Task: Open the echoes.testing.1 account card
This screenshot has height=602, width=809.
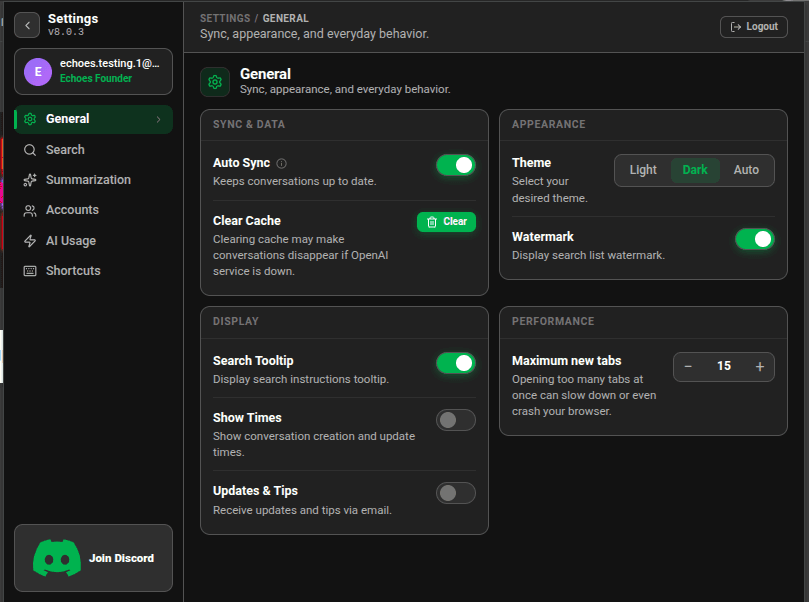Action: click(x=93, y=72)
